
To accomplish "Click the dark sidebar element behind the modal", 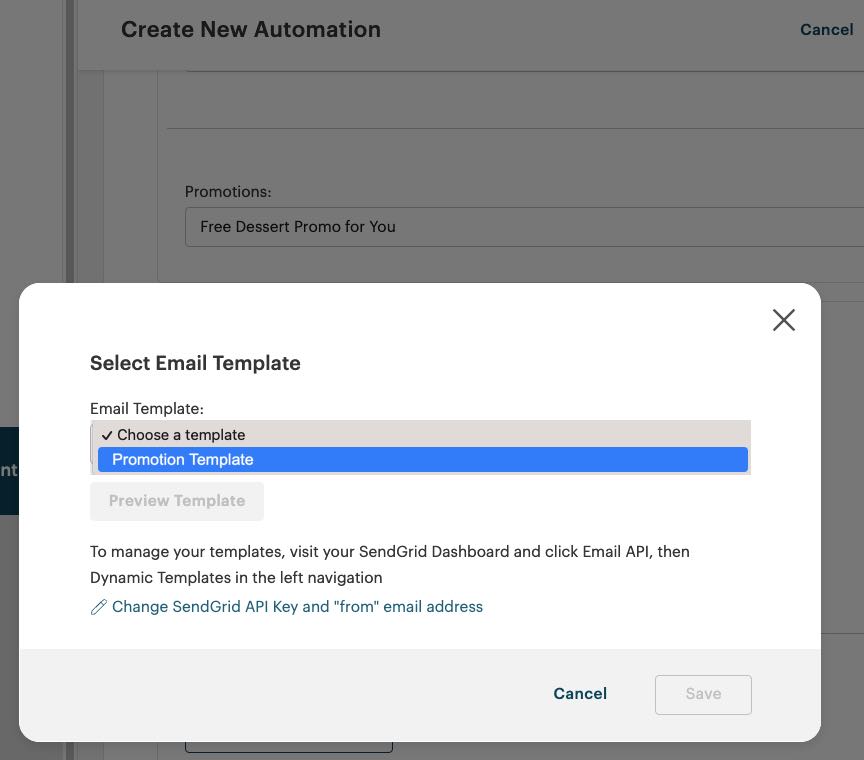I will pos(8,470).
